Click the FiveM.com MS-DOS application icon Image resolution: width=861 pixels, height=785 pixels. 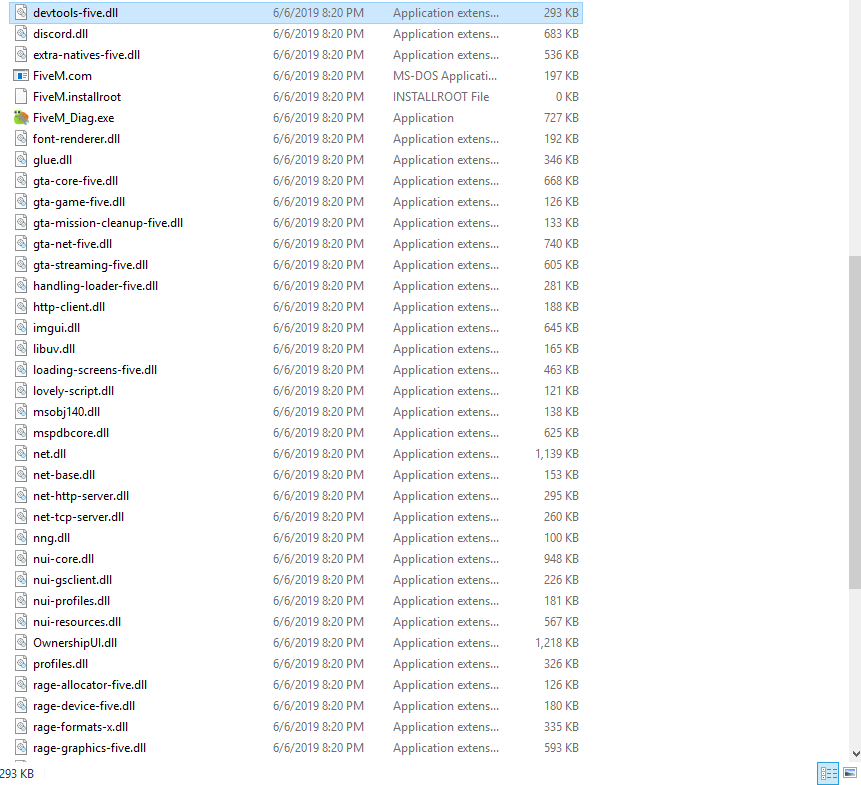(x=21, y=76)
